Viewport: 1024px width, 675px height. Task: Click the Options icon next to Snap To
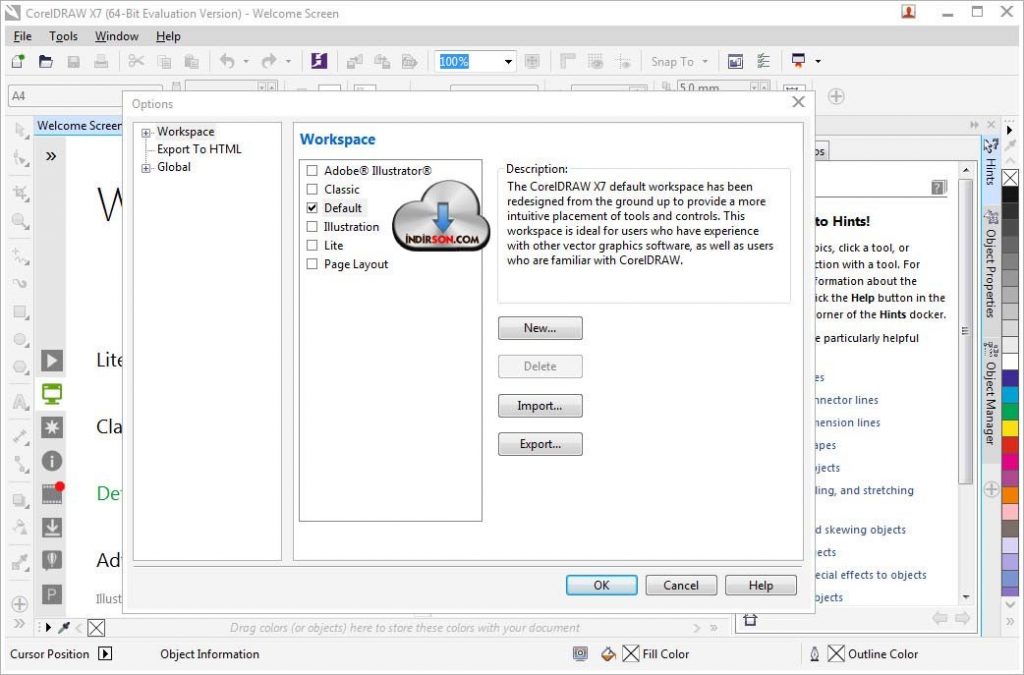763,61
